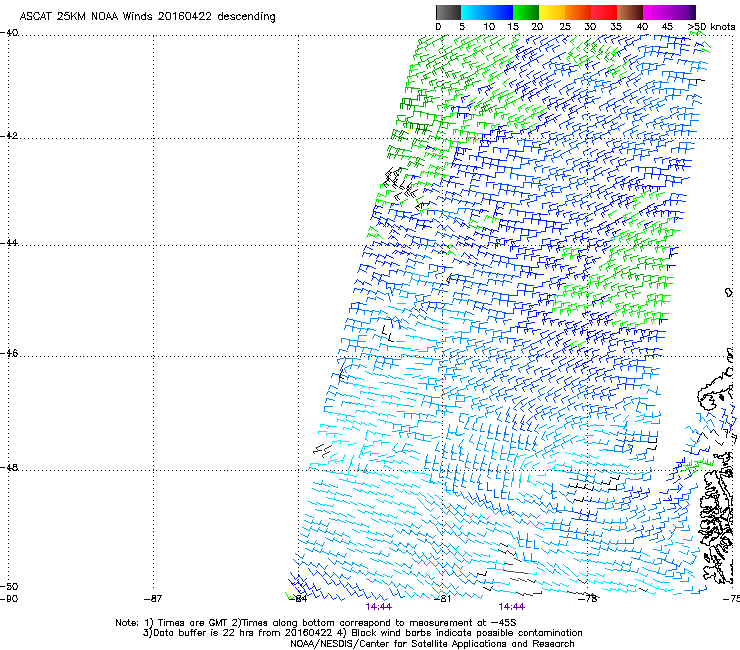Click the gray 0-5 knots legend color segment
The height and width of the screenshot is (650, 740).
point(448,12)
